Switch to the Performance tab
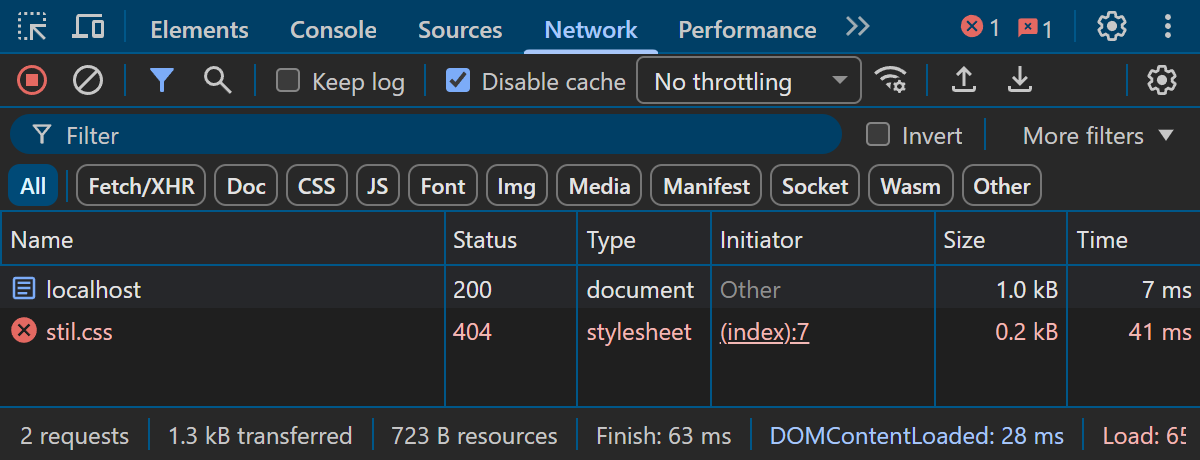Image resolution: width=1200 pixels, height=460 pixels. (x=747, y=29)
